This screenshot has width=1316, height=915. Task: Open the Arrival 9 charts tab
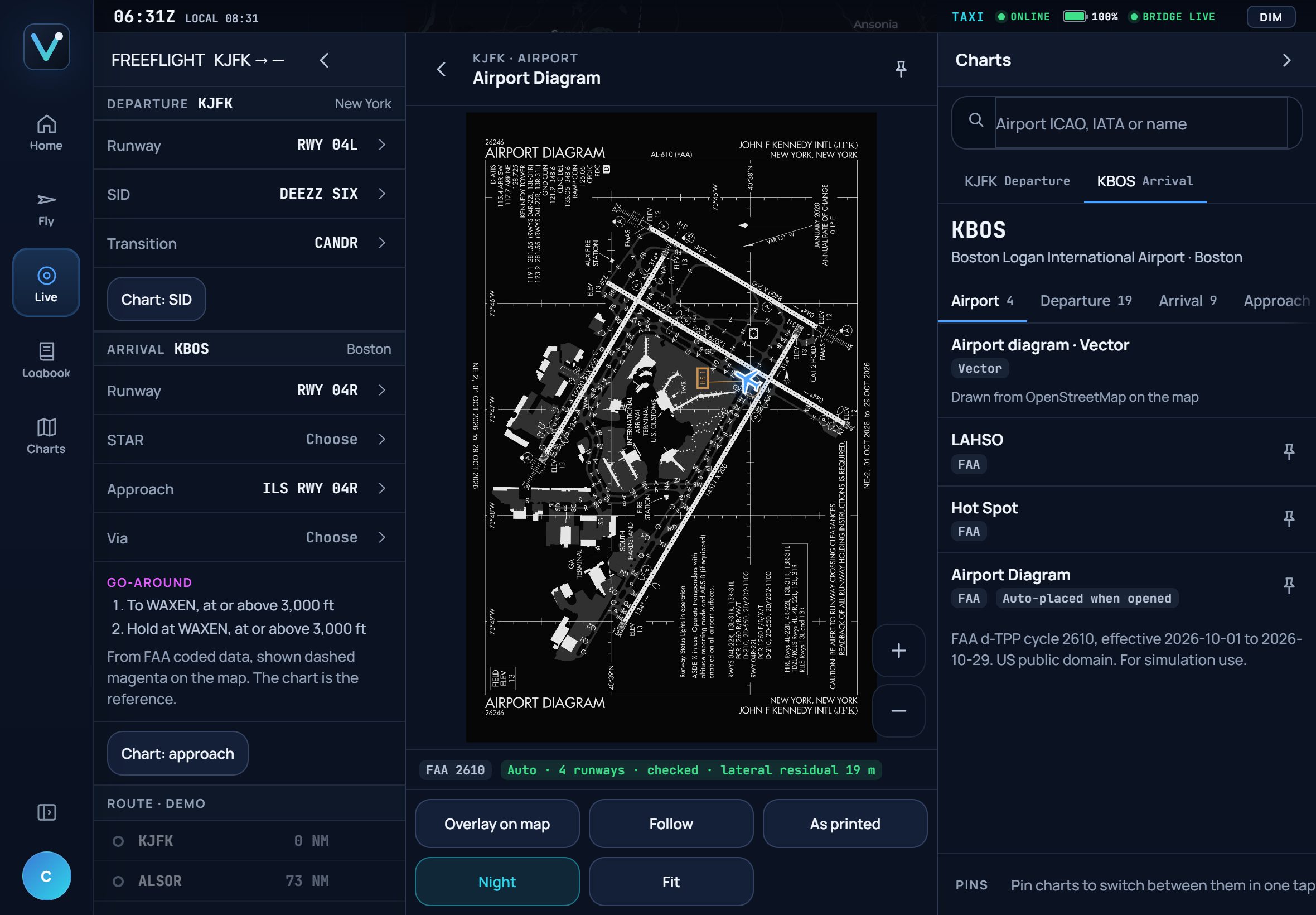click(x=1188, y=301)
